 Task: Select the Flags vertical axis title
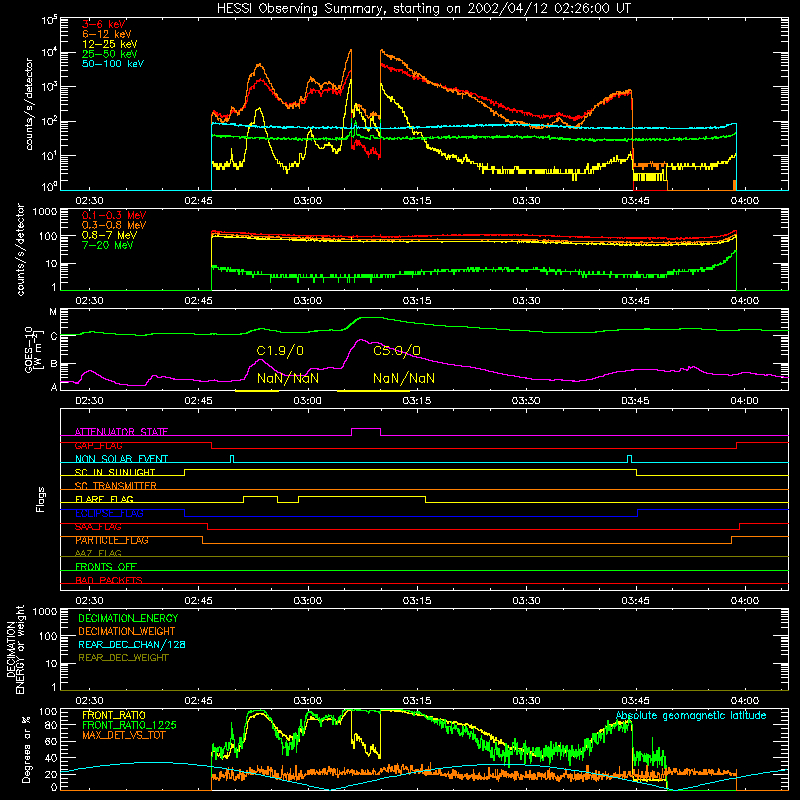(x=41, y=499)
